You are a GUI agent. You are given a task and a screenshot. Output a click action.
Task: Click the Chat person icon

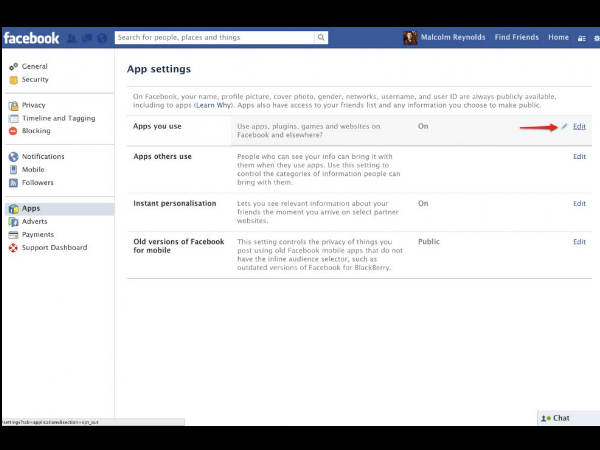click(x=545, y=418)
